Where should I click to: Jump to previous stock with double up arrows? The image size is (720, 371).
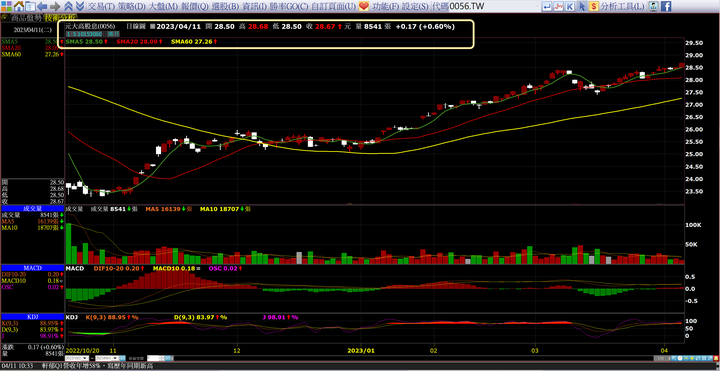(x=68, y=6)
